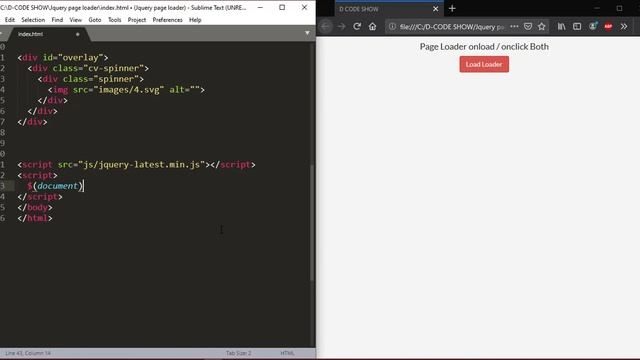Open Sublime Text Selection menu
Screen dimensions: 640x360
pos(33,20)
